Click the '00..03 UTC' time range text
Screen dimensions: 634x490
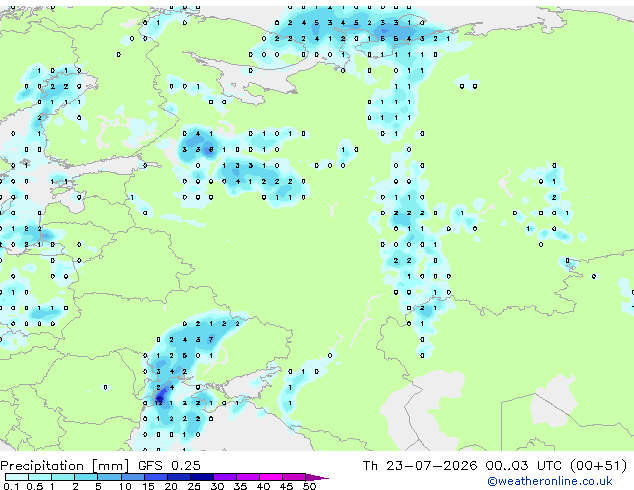(524, 466)
